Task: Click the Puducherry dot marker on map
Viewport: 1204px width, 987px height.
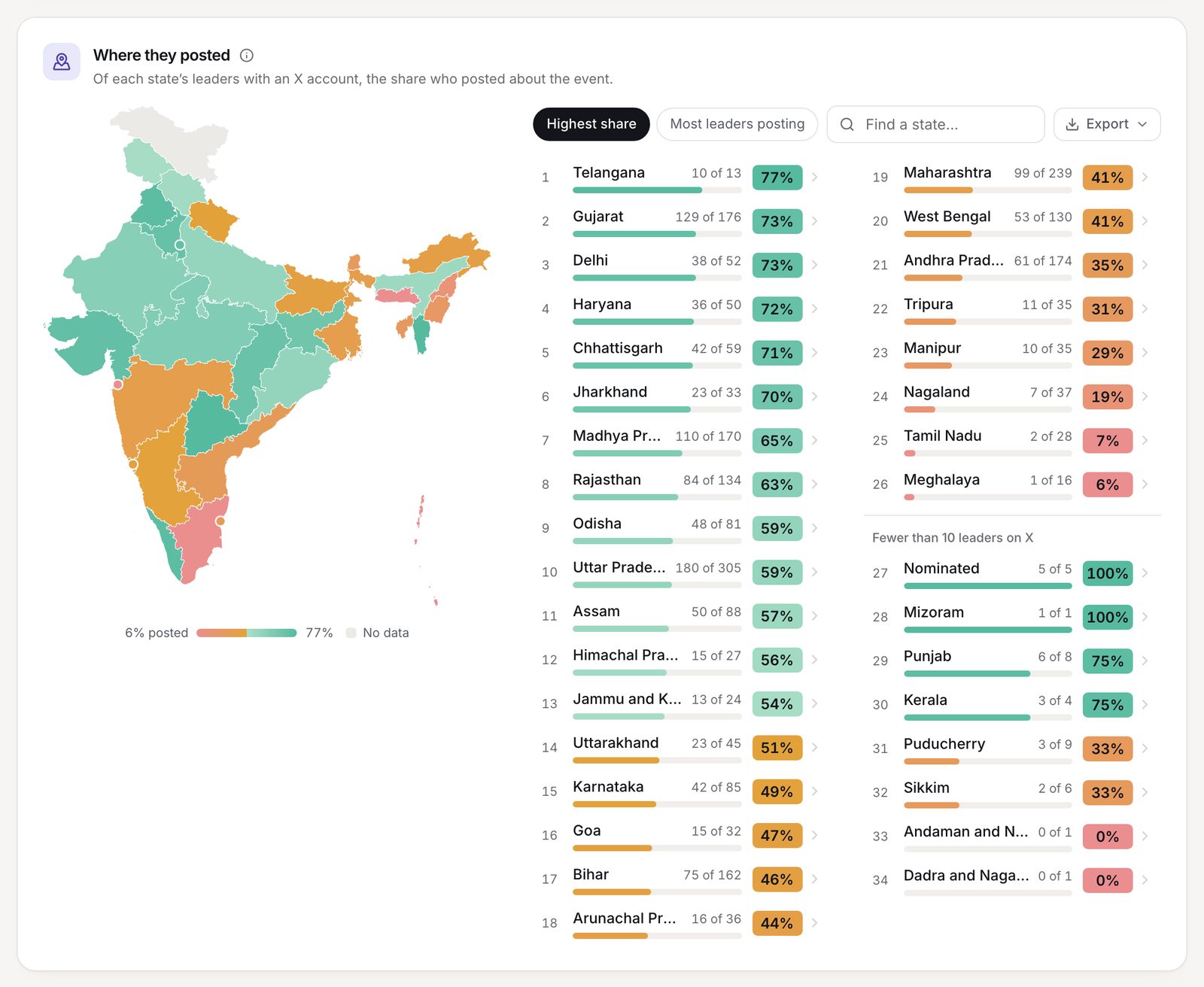Action: click(220, 521)
